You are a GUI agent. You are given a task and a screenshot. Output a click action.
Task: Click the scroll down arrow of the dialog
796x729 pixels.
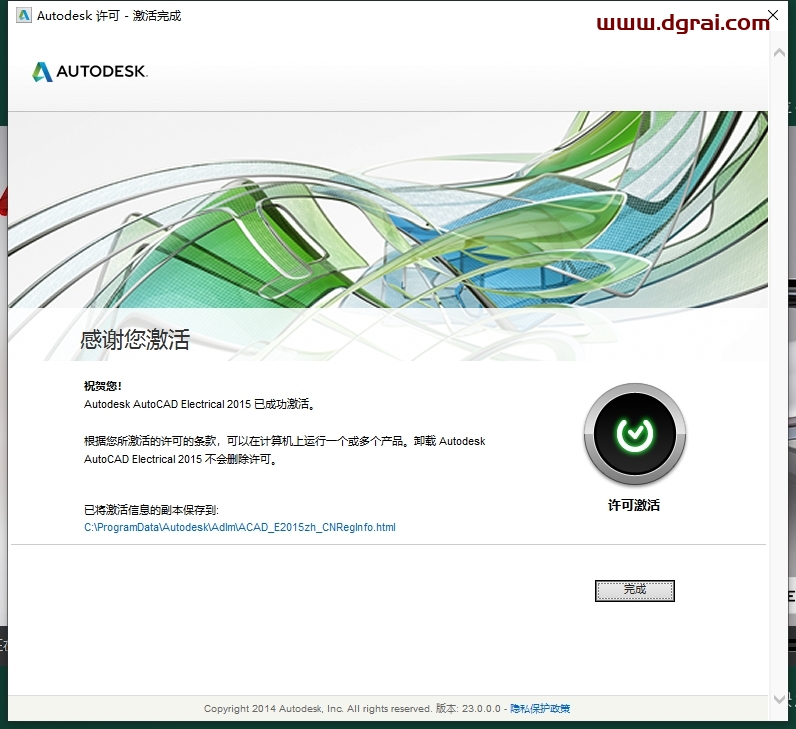coord(779,700)
